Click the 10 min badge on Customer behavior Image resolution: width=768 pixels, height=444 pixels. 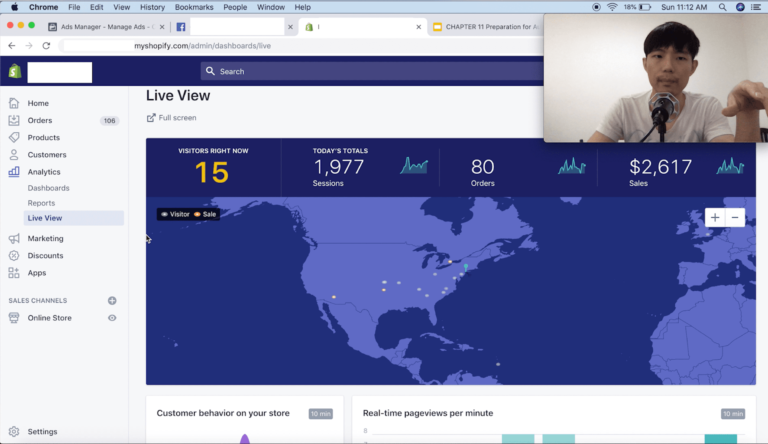click(321, 414)
